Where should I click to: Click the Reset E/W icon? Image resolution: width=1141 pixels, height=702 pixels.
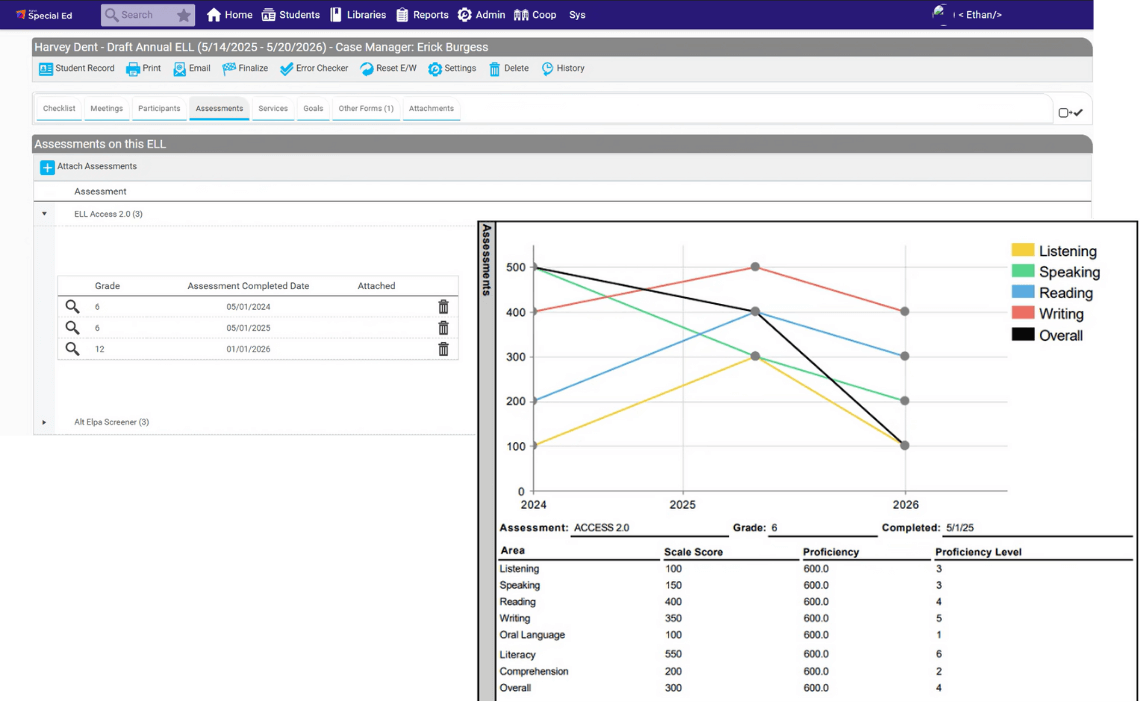click(367, 69)
